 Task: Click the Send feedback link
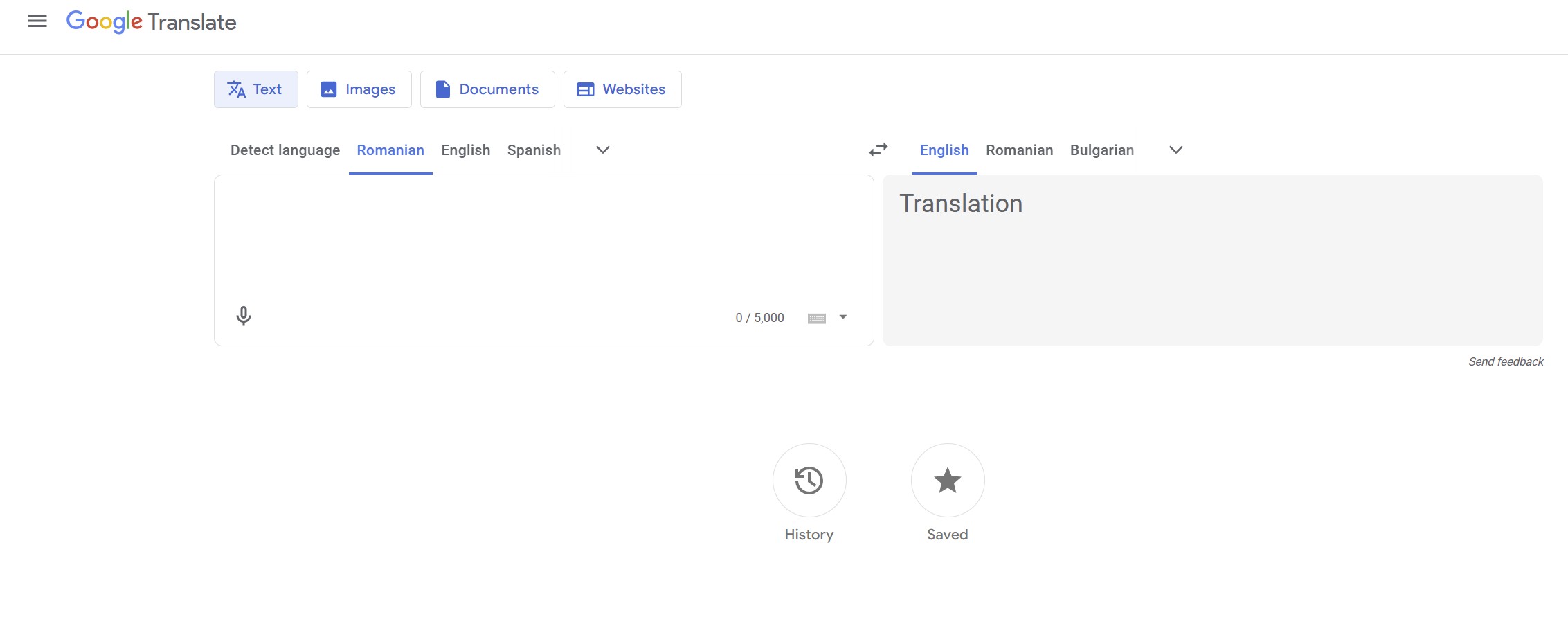1506,361
